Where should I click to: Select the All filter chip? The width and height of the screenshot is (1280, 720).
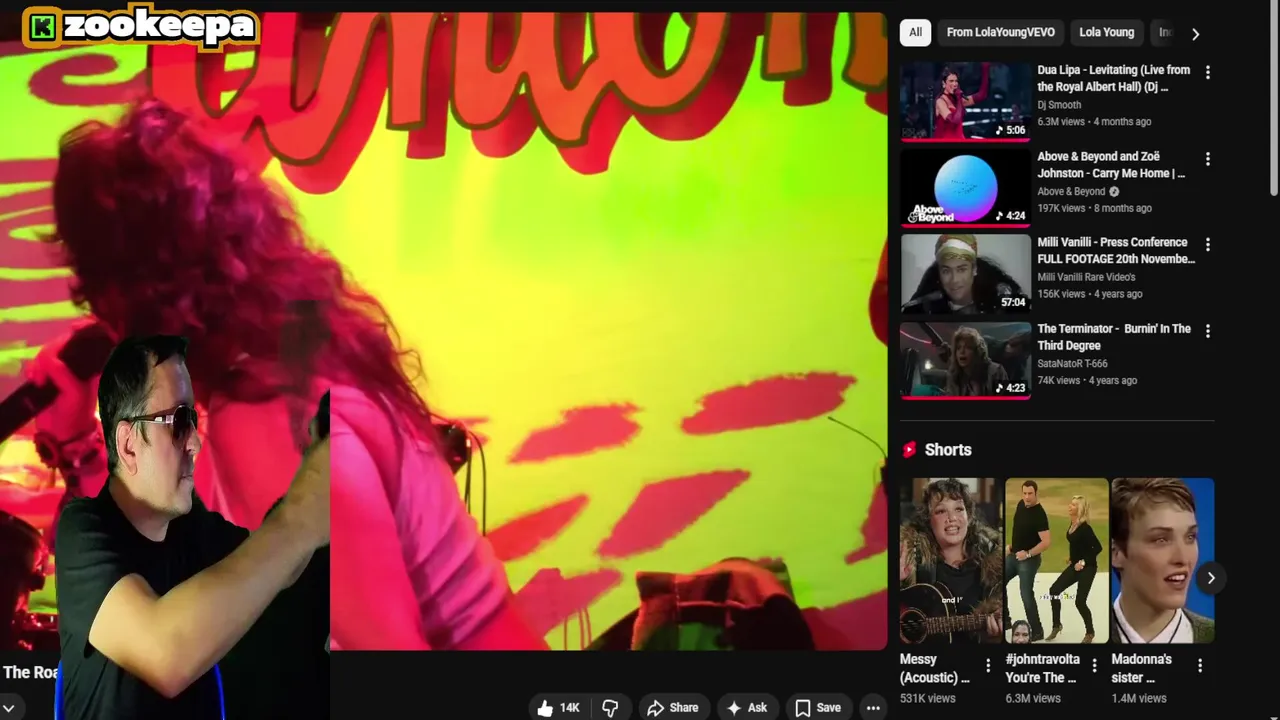point(915,33)
